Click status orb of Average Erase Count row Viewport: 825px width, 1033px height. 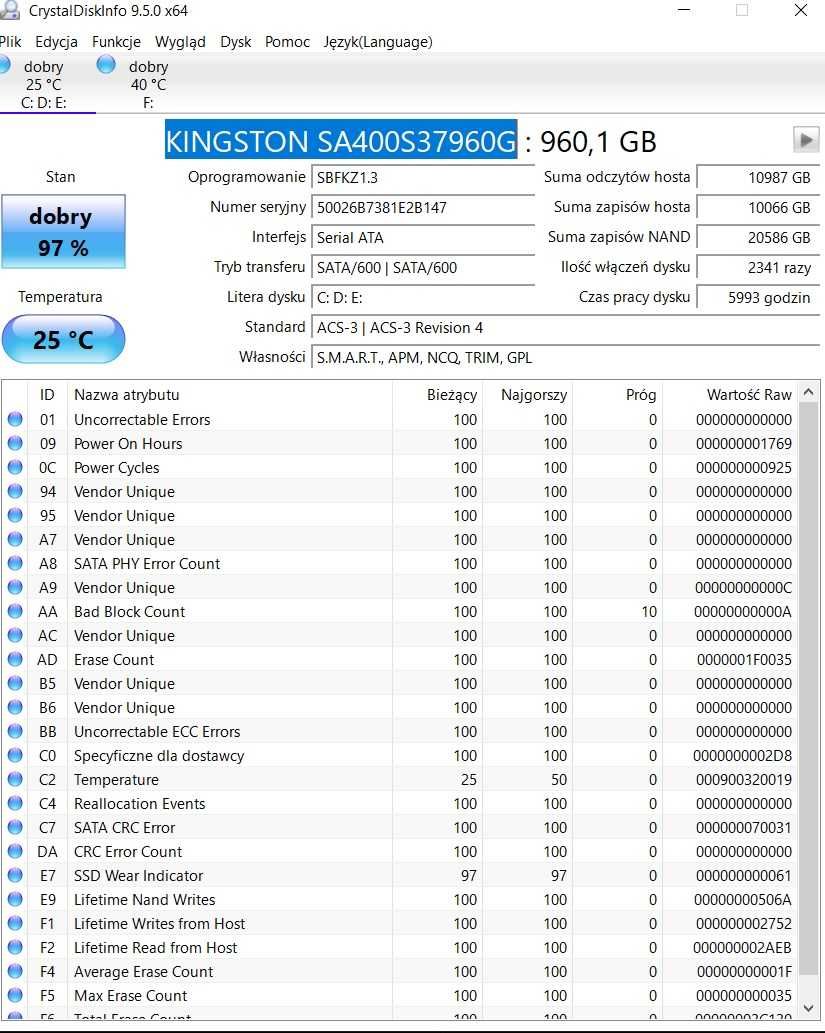[x=15, y=971]
